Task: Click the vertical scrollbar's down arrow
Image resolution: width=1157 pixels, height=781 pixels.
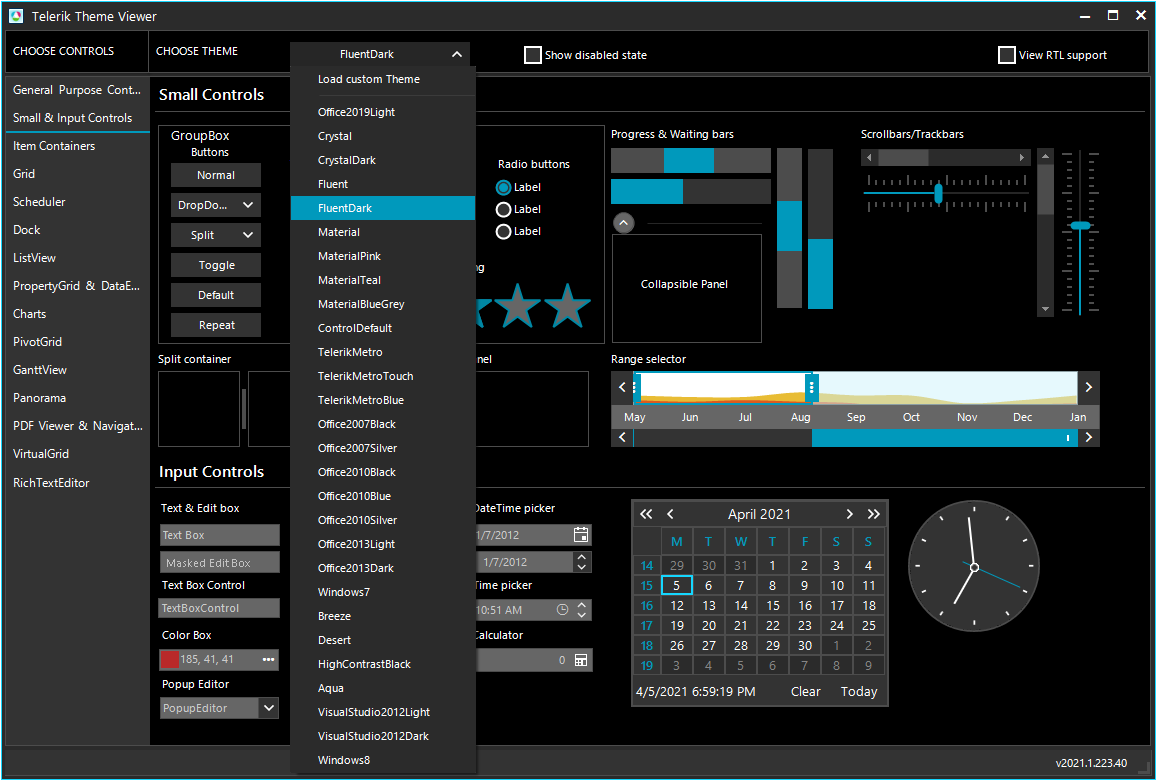Action: [1045, 309]
